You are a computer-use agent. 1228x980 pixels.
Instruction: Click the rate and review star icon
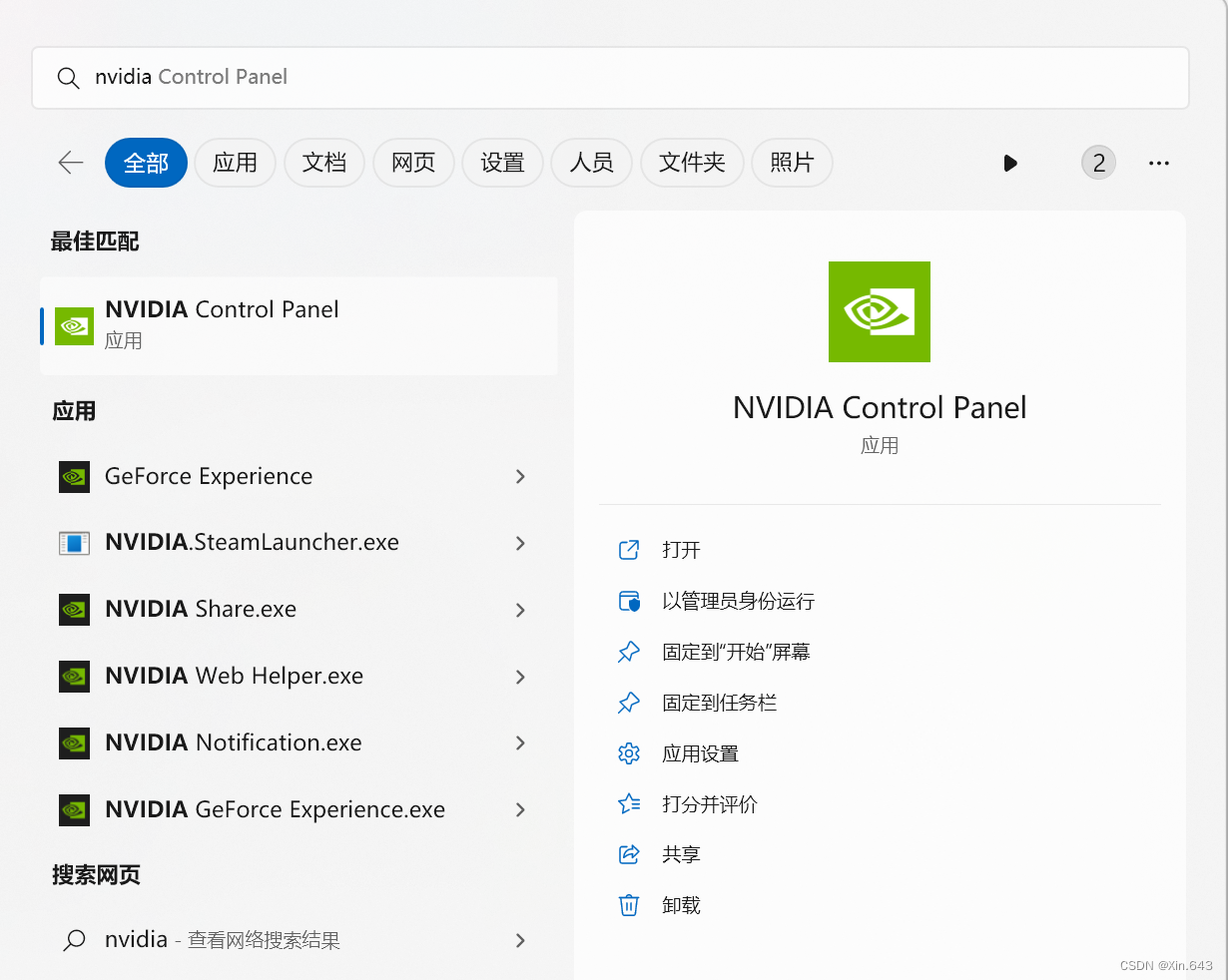(x=629, y=803)
